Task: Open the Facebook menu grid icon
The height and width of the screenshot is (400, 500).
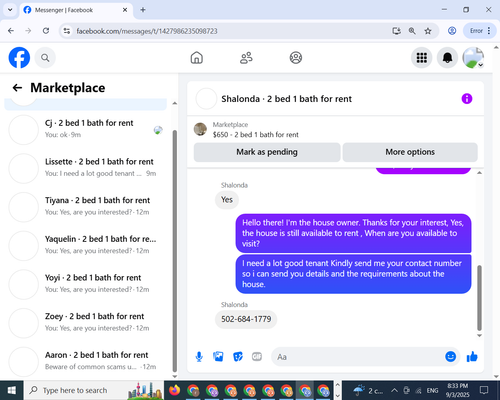Action: [422, 58]
